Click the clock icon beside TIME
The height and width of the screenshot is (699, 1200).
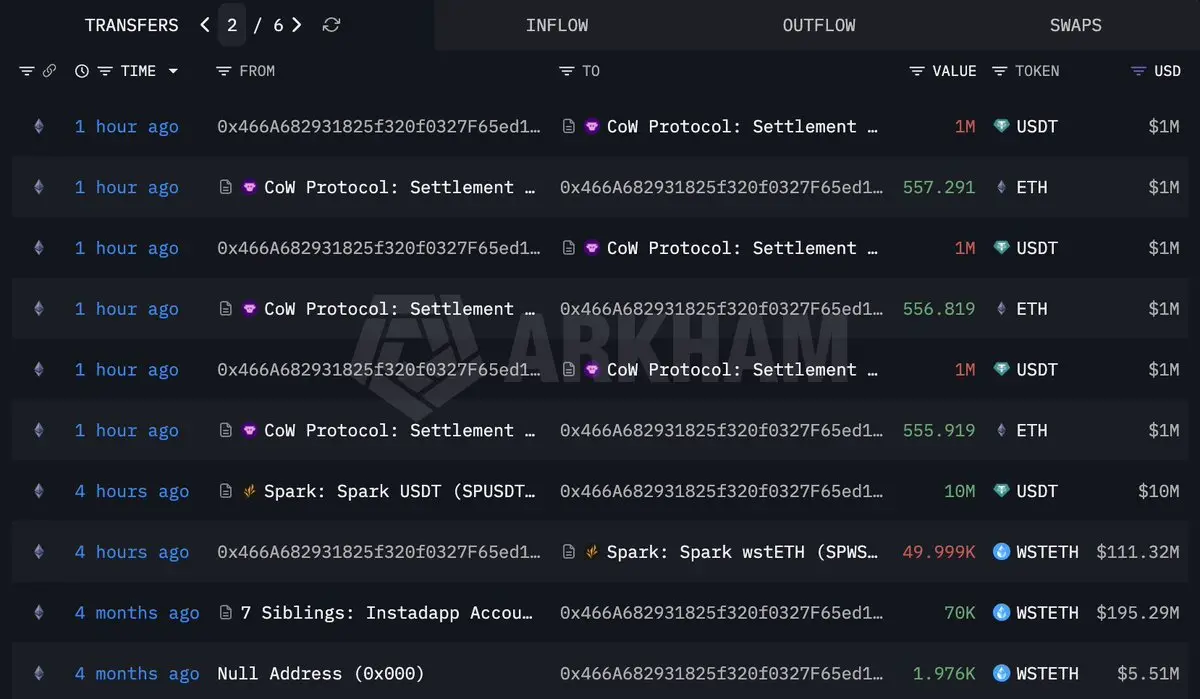(82, 71)
